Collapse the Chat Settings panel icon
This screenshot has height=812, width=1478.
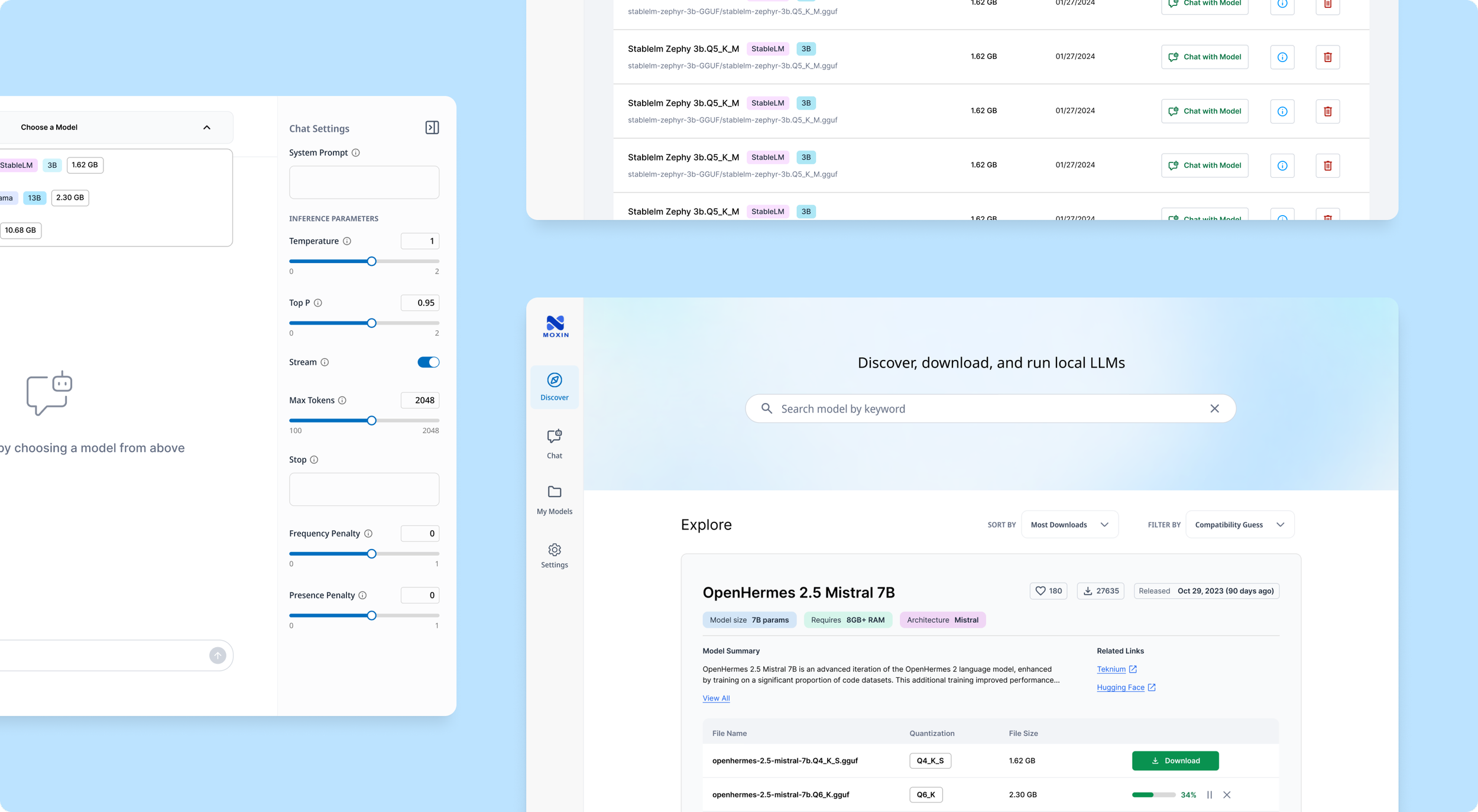(432, 128)
